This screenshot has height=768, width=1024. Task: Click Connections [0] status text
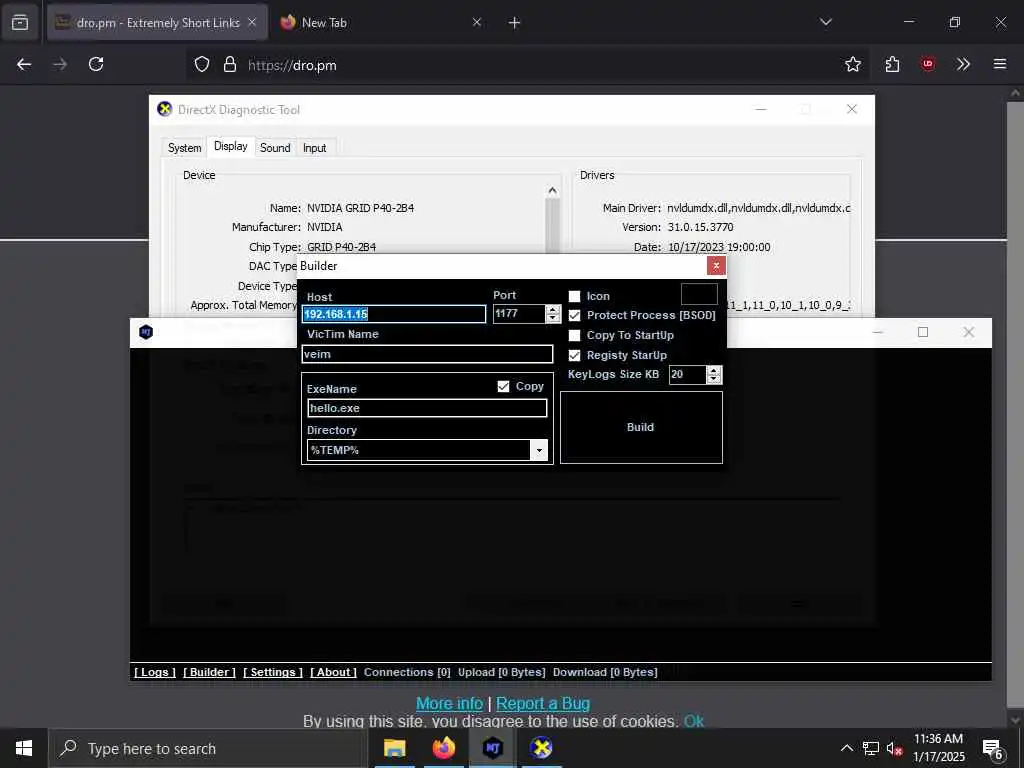(408, 672)
